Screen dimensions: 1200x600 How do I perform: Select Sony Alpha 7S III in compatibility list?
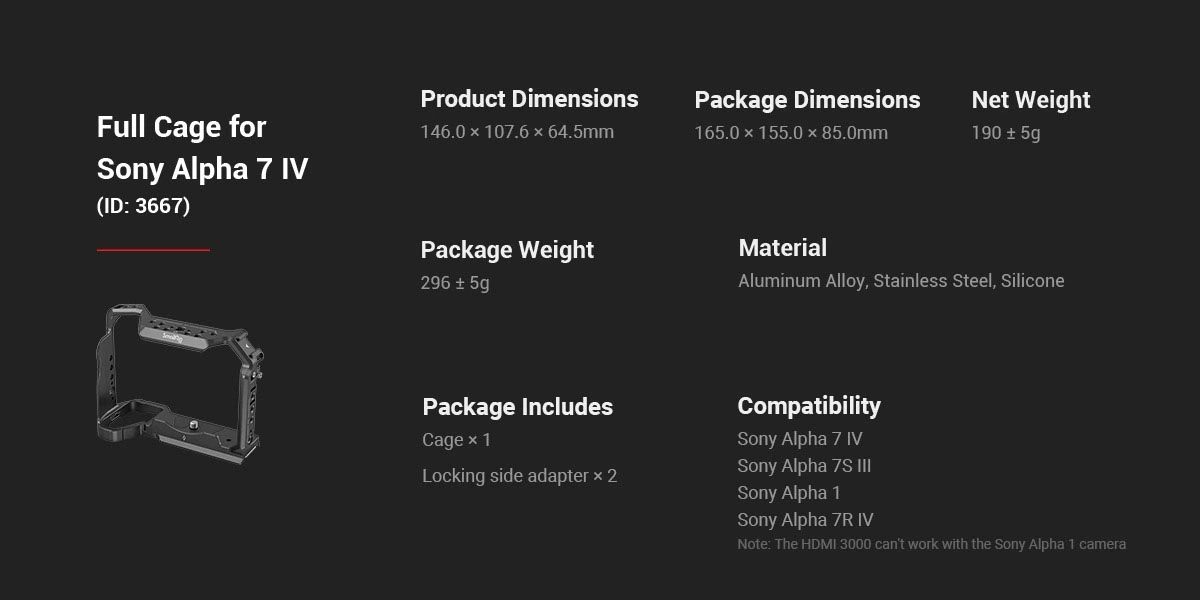(804, 466)
